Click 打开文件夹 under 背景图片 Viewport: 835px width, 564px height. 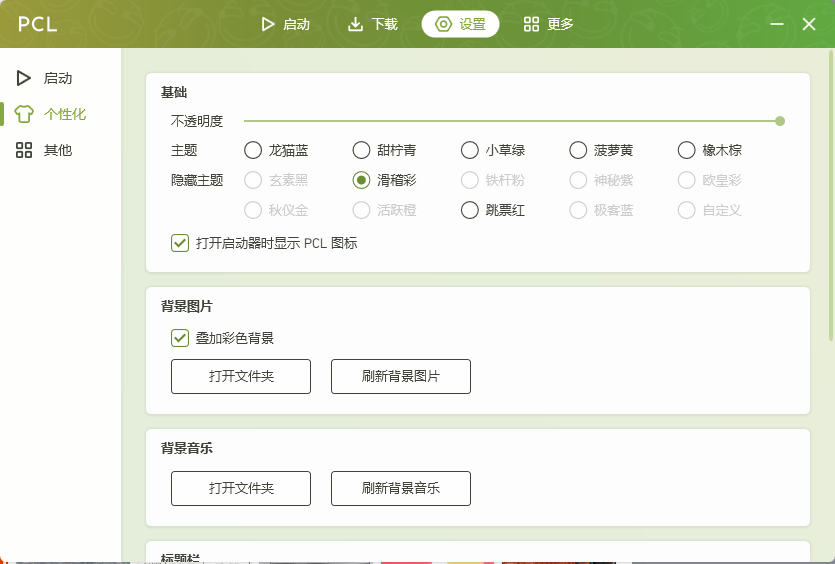pos(241,377)
